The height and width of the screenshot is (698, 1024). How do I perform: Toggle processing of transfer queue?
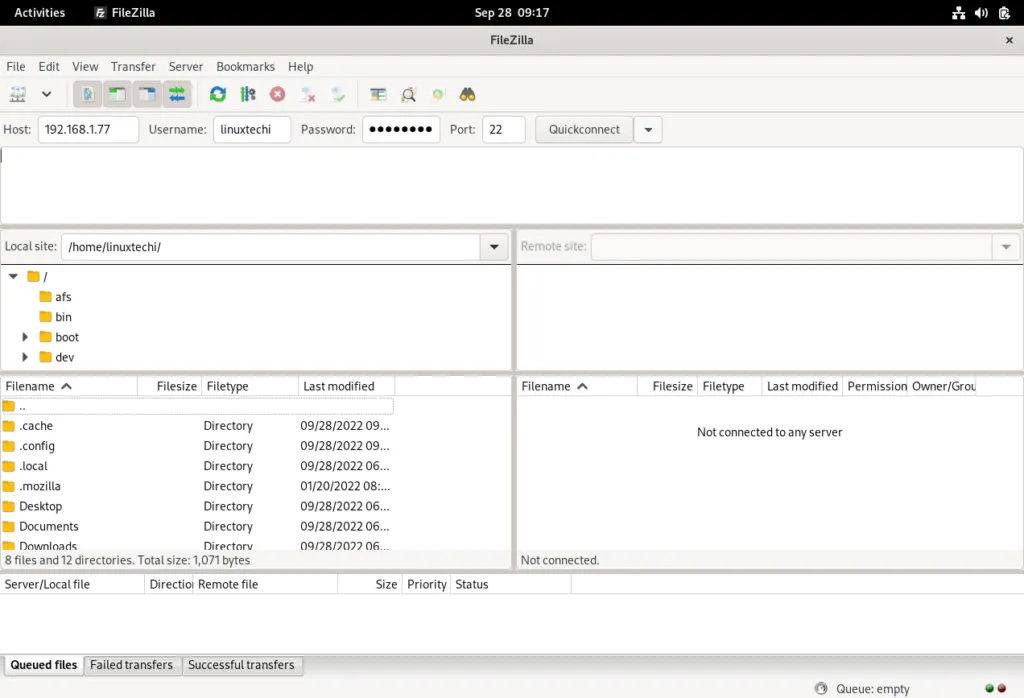click(248, 95)
